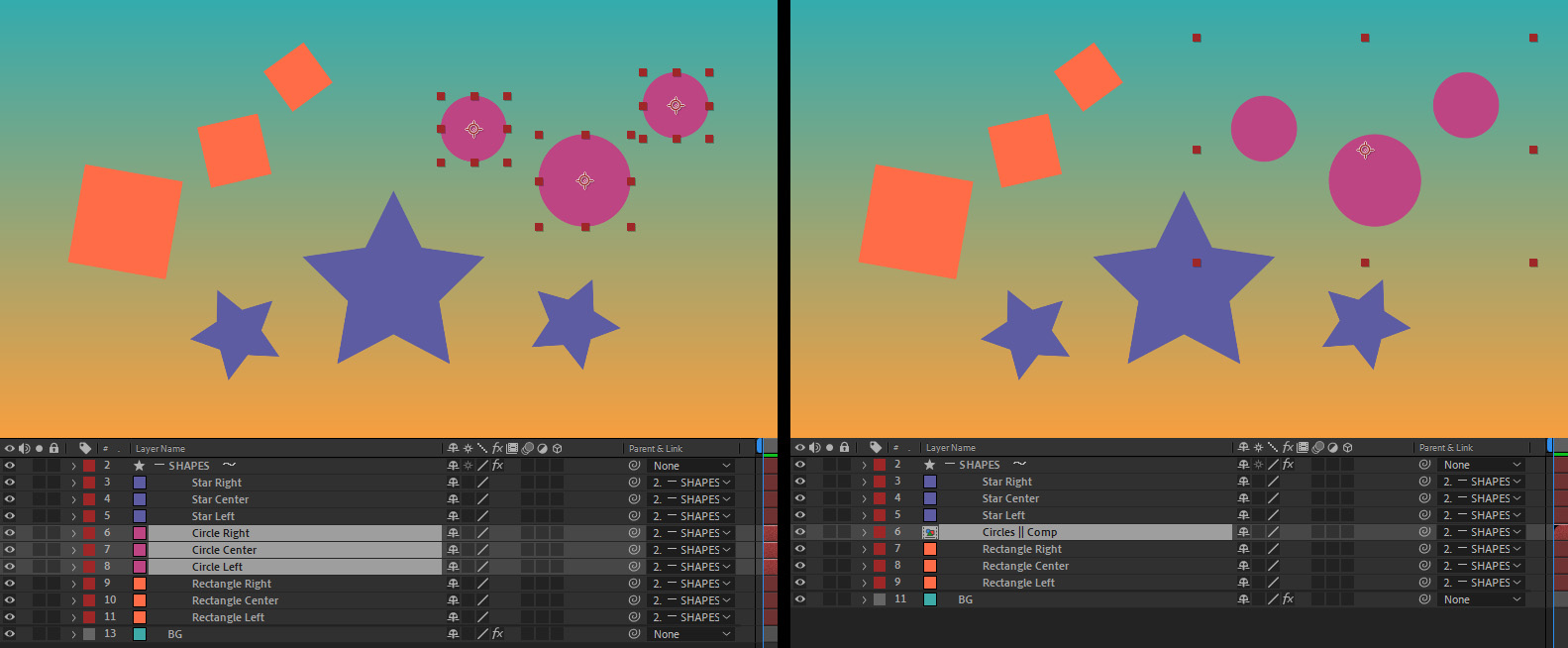Click the anchor point on the center circle in right viewer
The width and height of the screenshot is (1568, 648).
[1365, 151]
